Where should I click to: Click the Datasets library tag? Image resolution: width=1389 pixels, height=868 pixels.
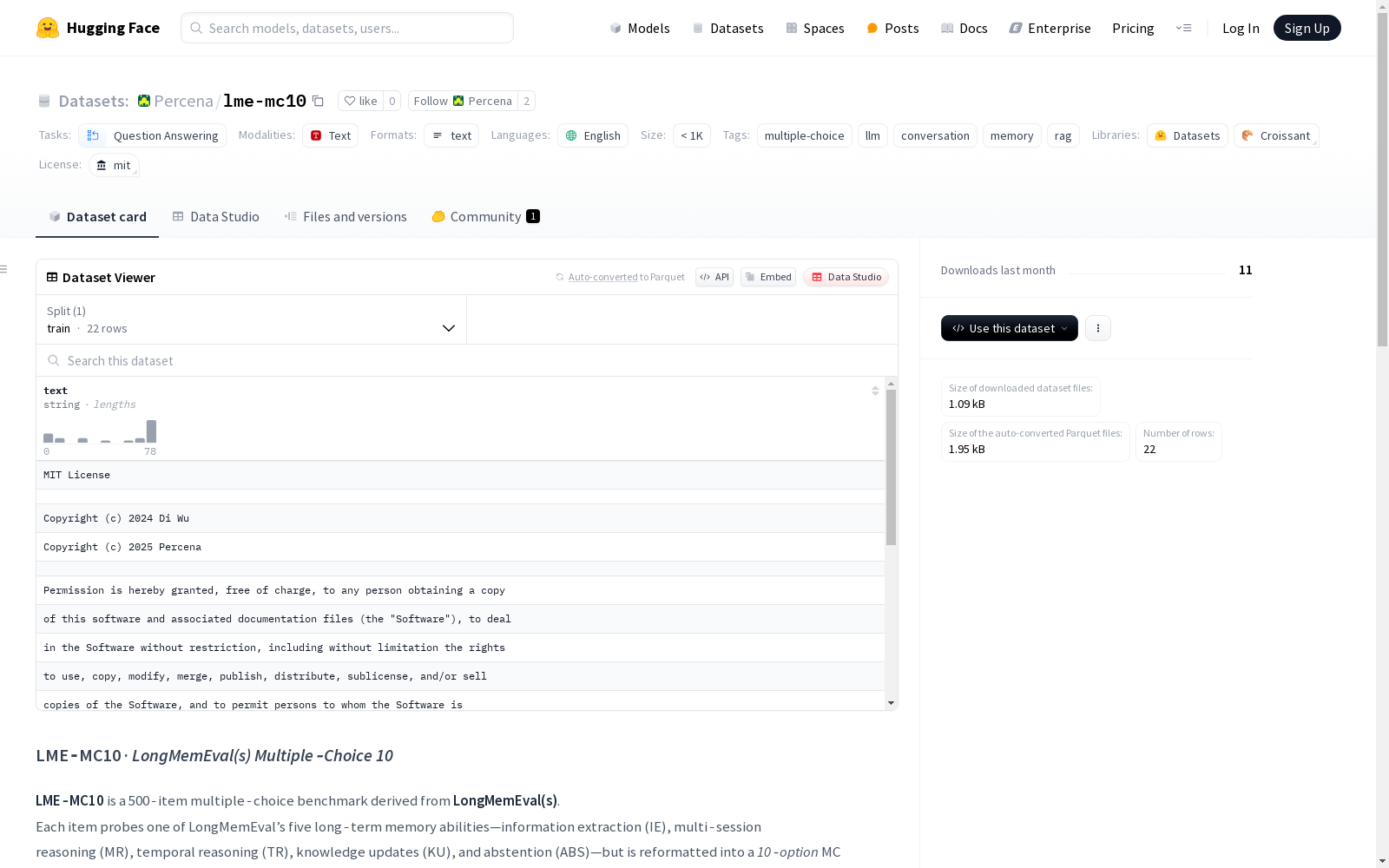coord(1188,135)
